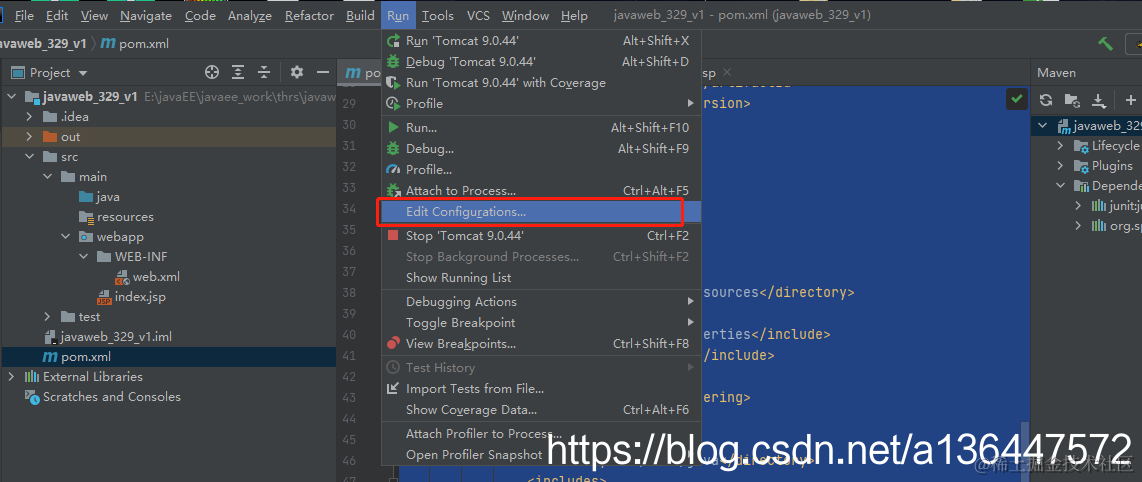Click External Libraries bars icon

pos(32,376)
